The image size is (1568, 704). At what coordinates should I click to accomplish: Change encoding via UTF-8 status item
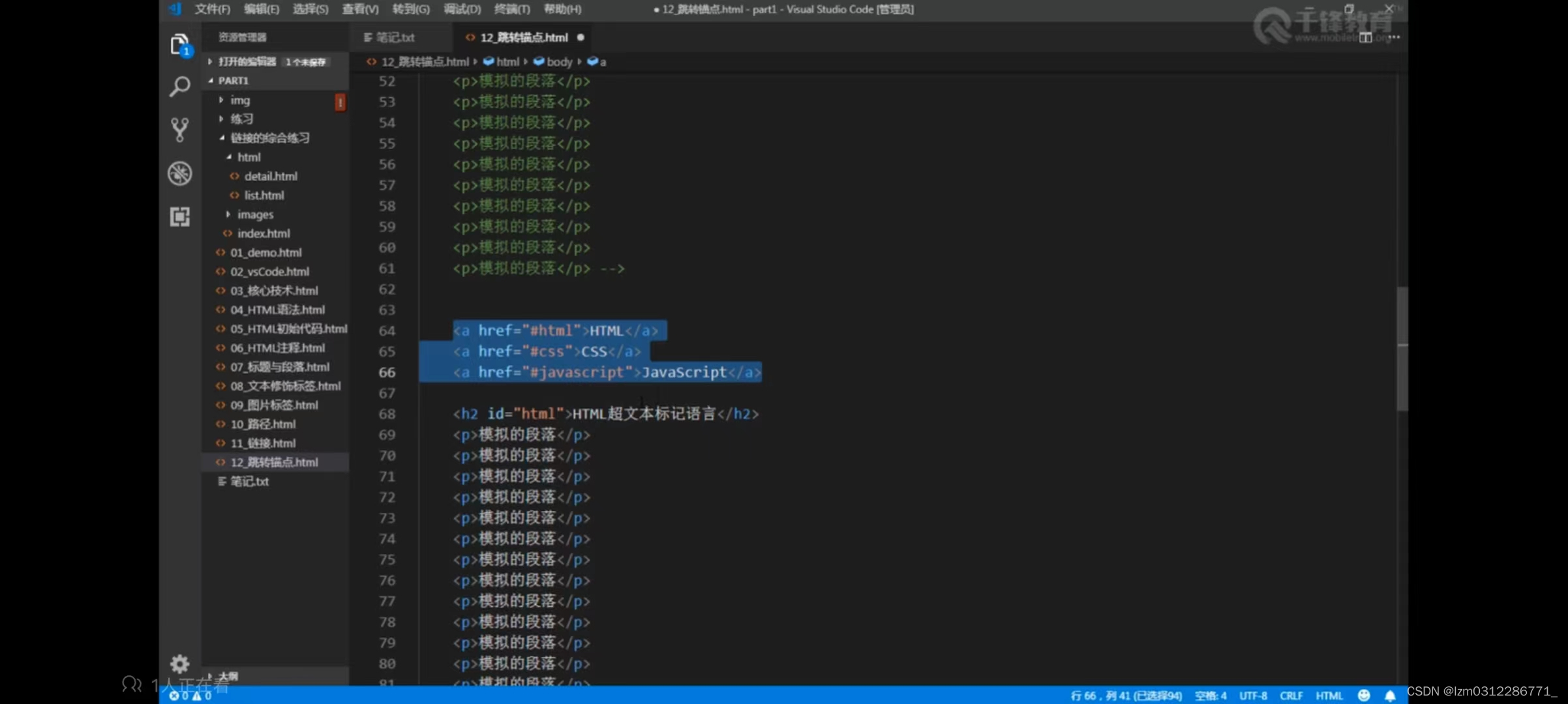point(1253,696)
